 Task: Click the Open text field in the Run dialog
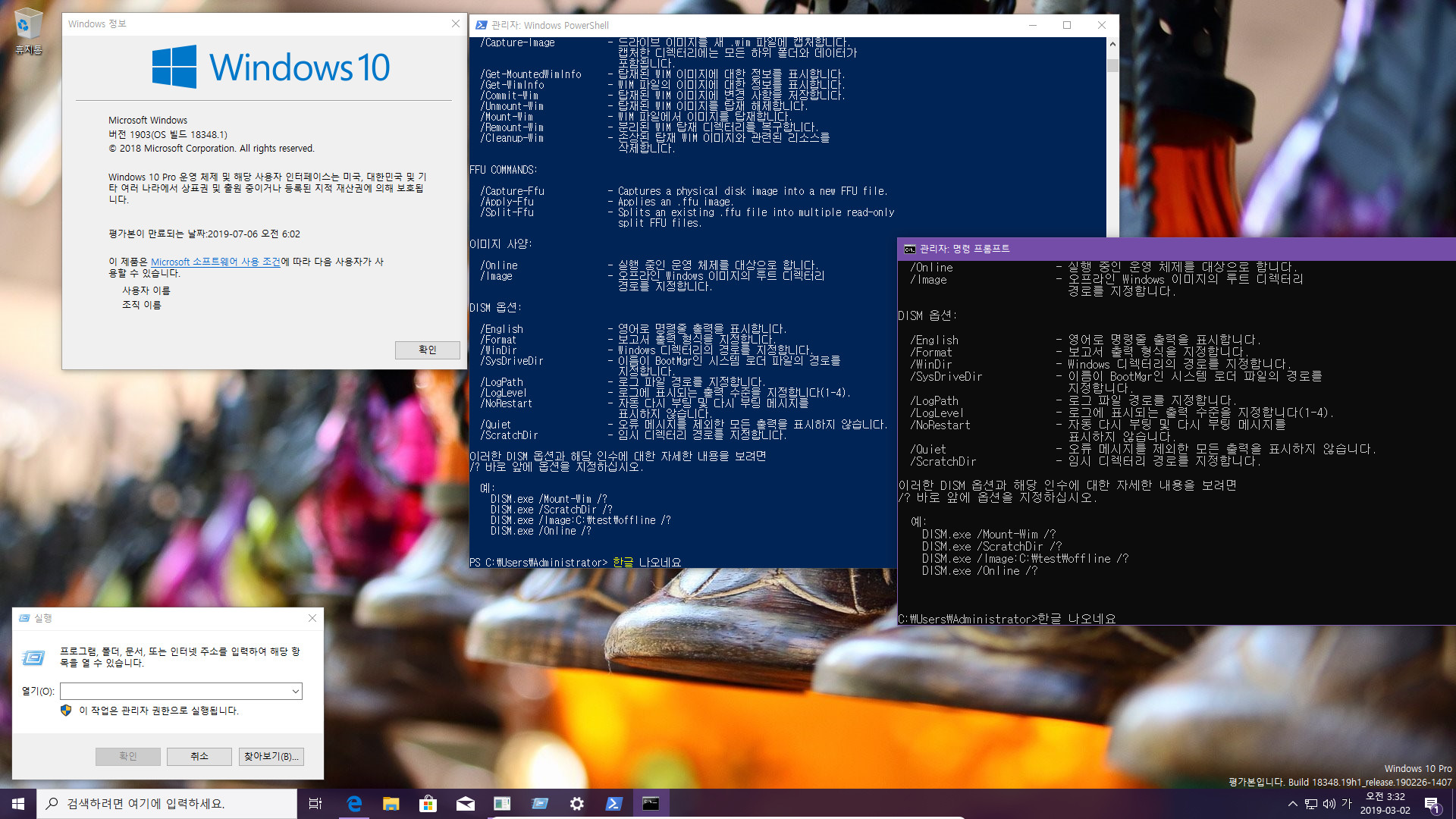pos(174,691)
